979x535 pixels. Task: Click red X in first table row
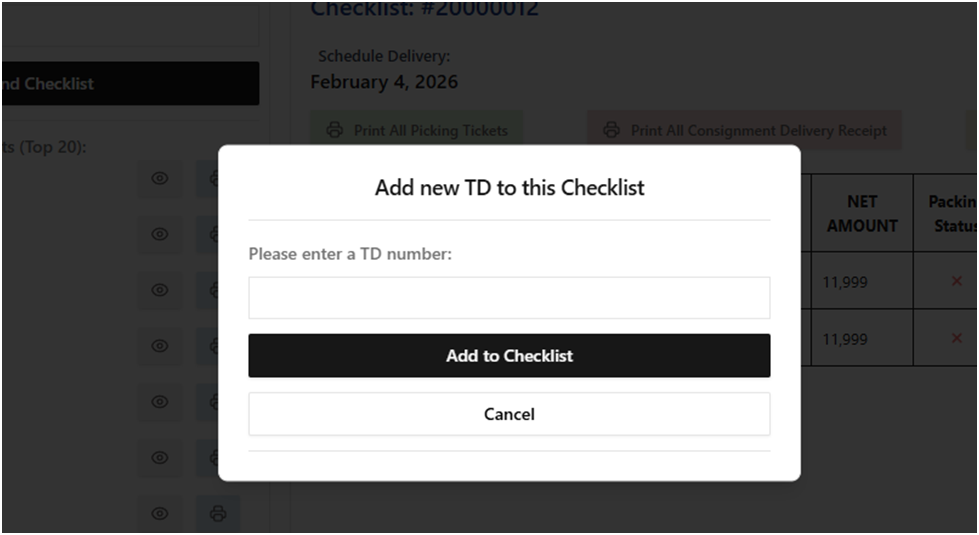(x=956, y=282)
